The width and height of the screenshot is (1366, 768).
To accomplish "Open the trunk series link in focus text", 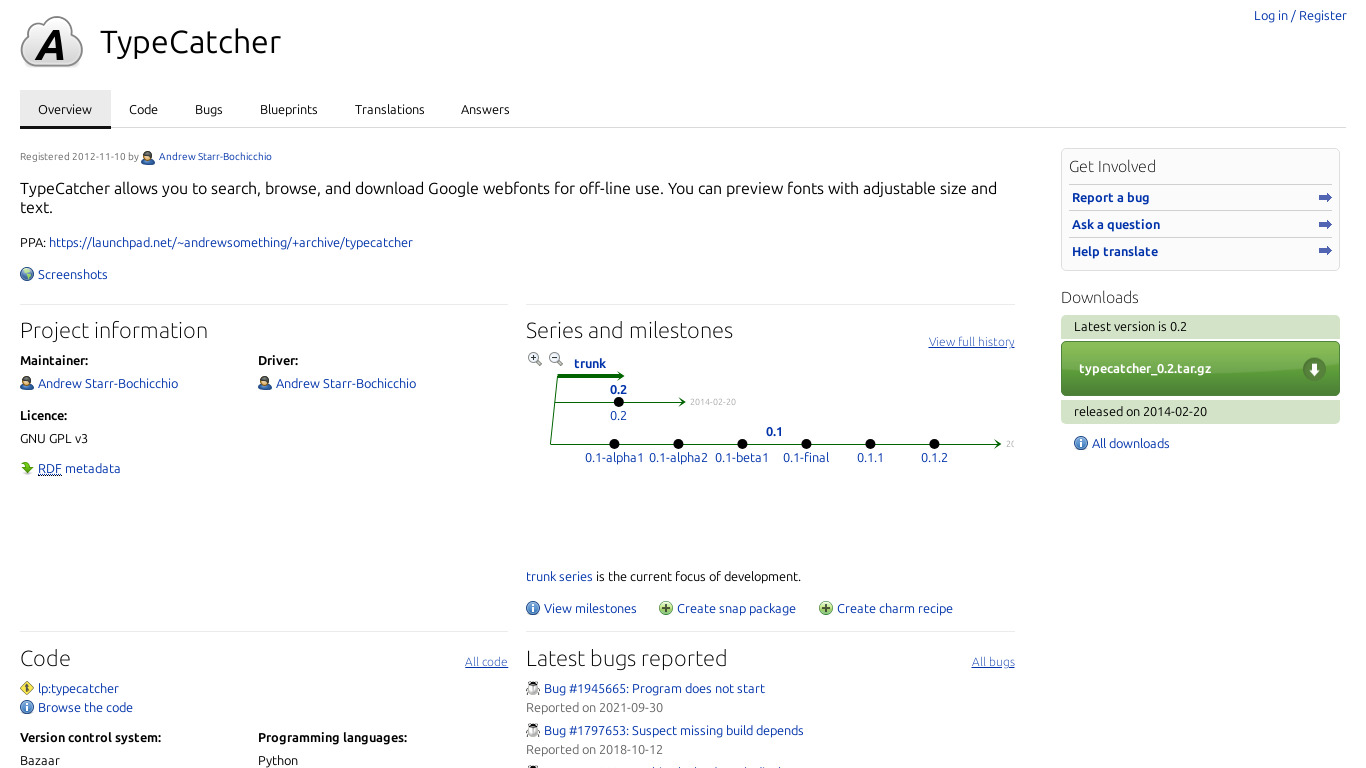I will 559,576.
